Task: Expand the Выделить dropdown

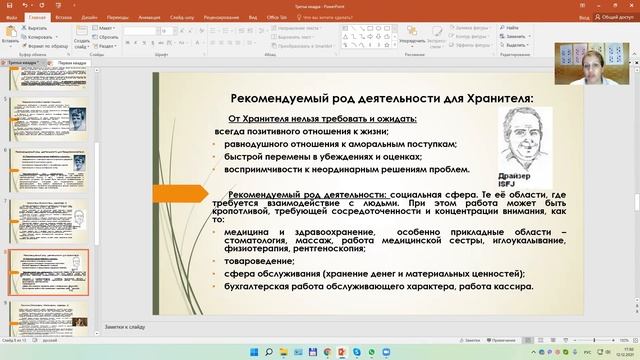Action: (514, 45)
